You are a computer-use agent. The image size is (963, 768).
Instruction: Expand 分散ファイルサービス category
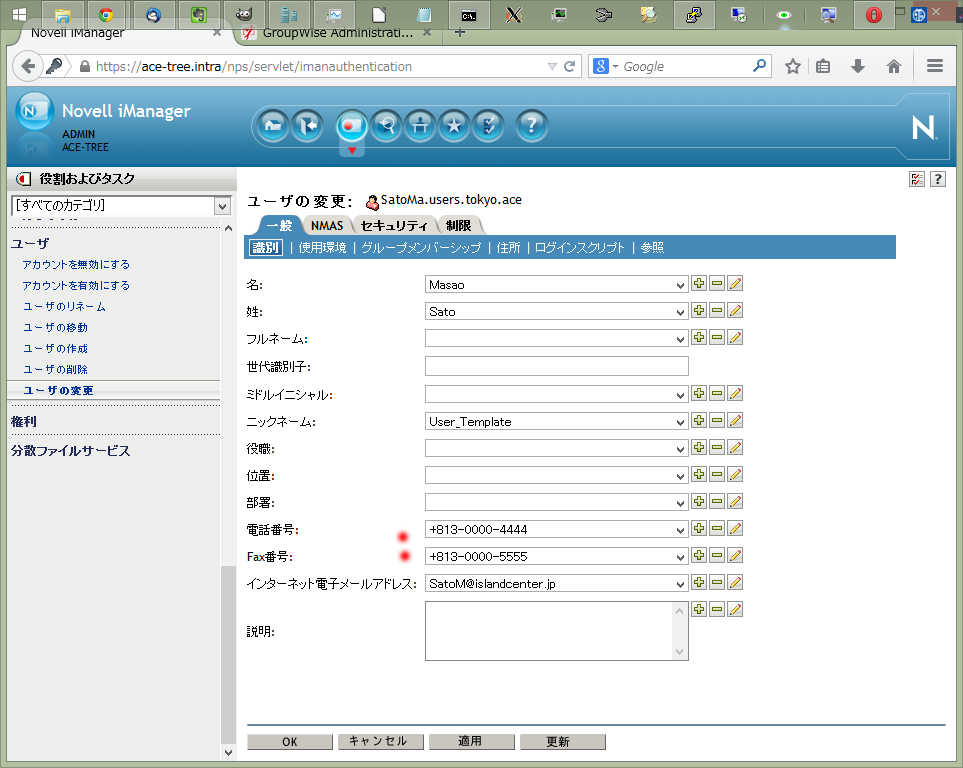click(x=71, y=450)
